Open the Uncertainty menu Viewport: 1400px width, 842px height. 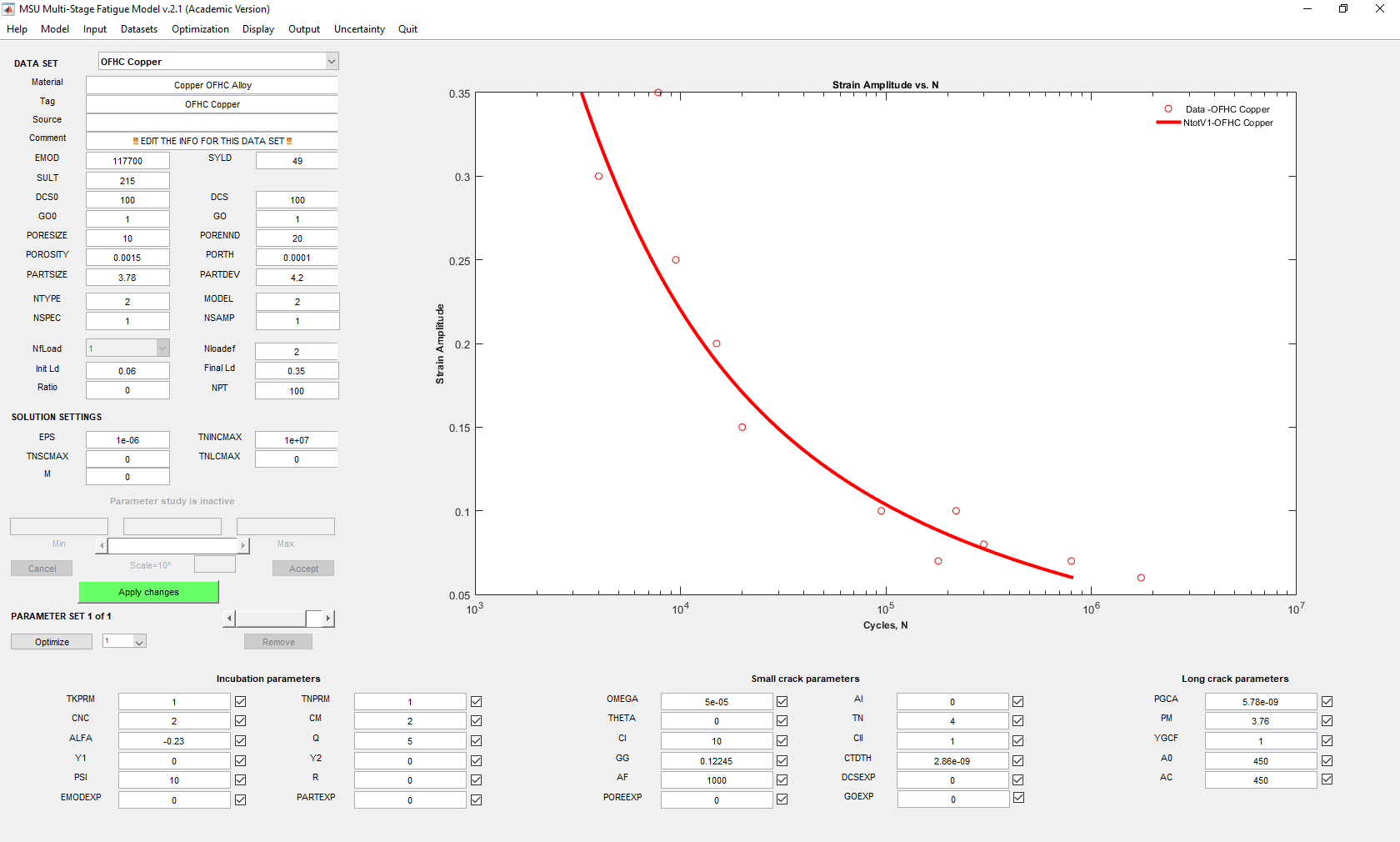click(x=359, y=29)
